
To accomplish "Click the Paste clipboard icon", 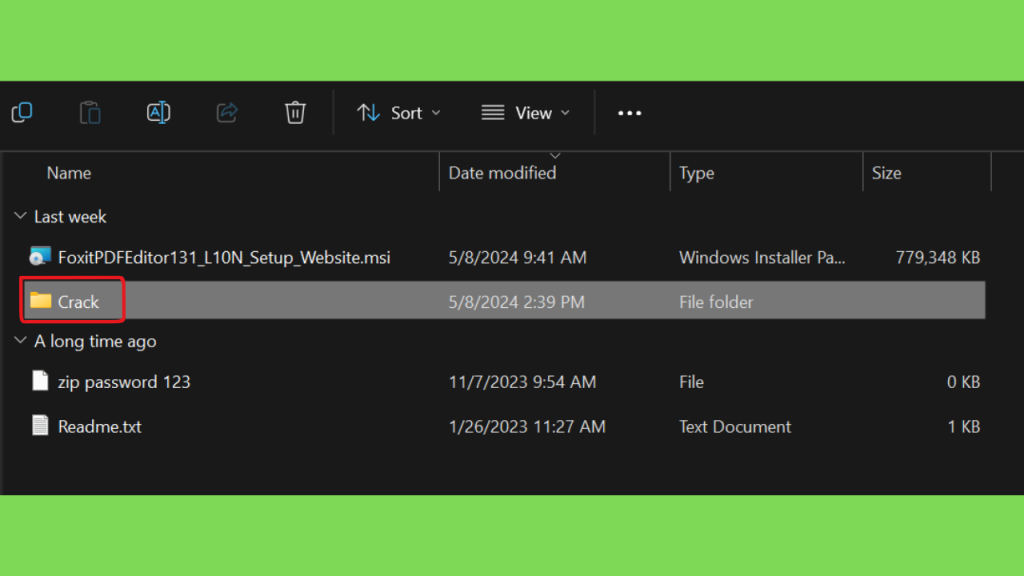I will 90,112.
